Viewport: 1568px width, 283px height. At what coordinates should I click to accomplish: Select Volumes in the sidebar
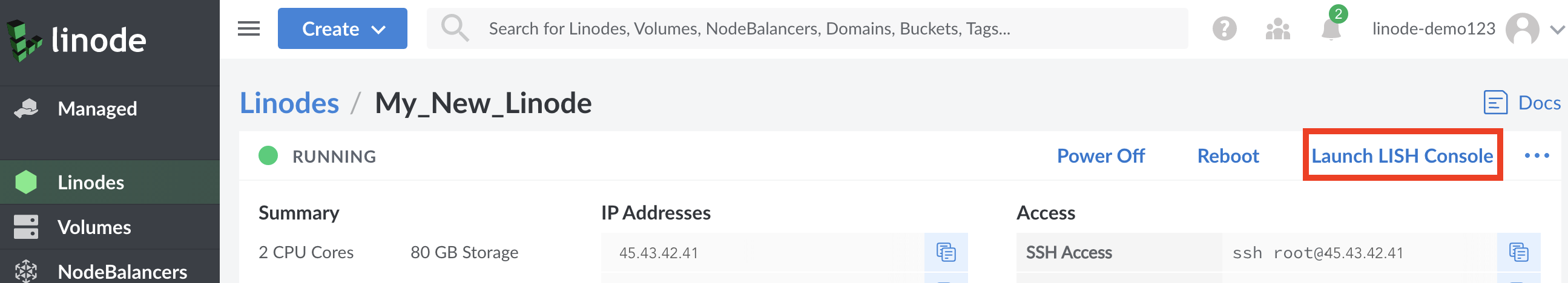[94, 227]
